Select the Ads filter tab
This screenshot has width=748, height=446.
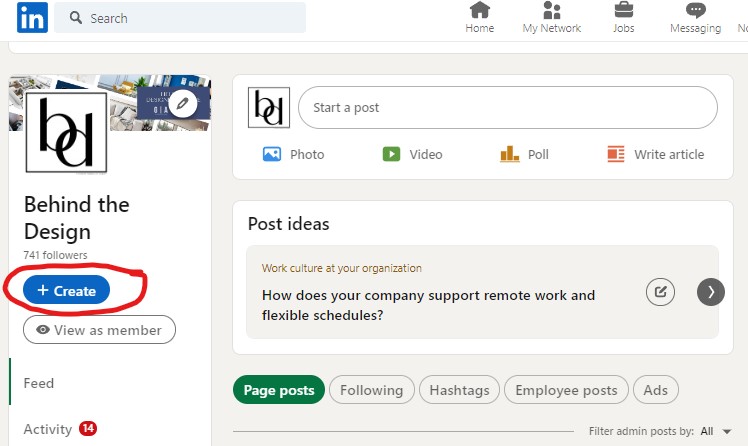[x=655, y=390]
